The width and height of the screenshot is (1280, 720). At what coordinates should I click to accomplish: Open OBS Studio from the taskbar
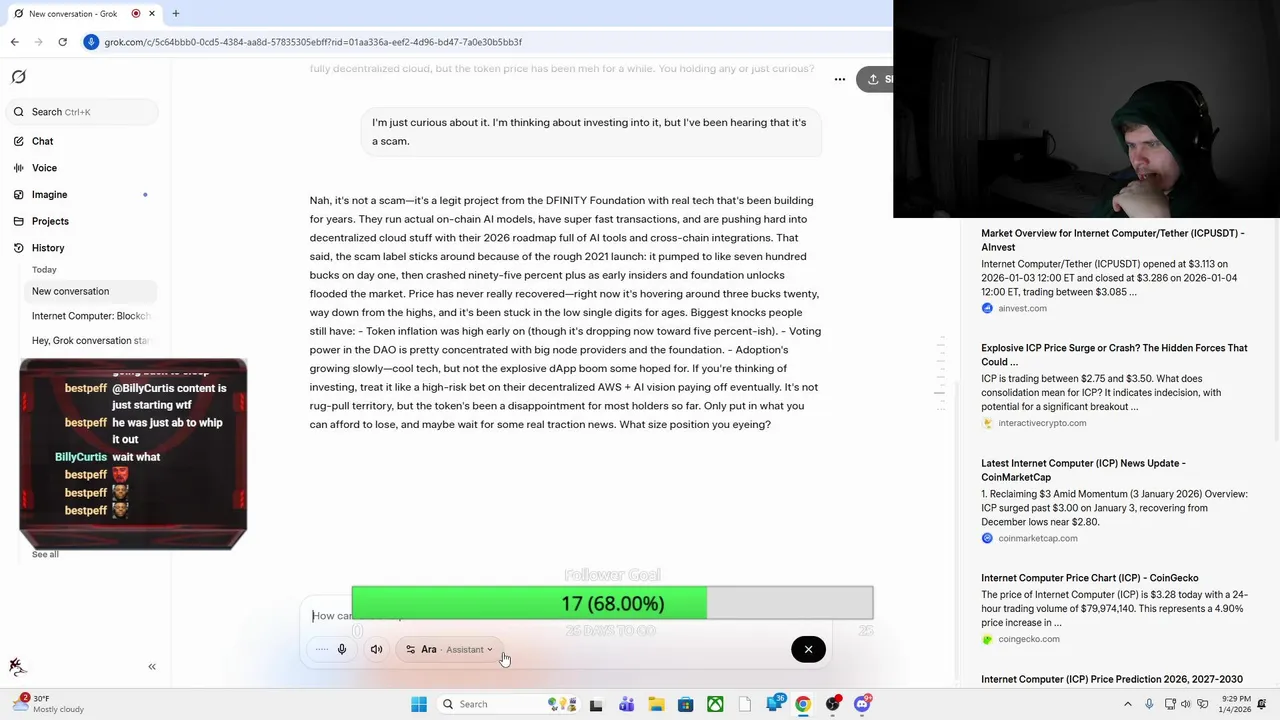(x=833, y=704)
